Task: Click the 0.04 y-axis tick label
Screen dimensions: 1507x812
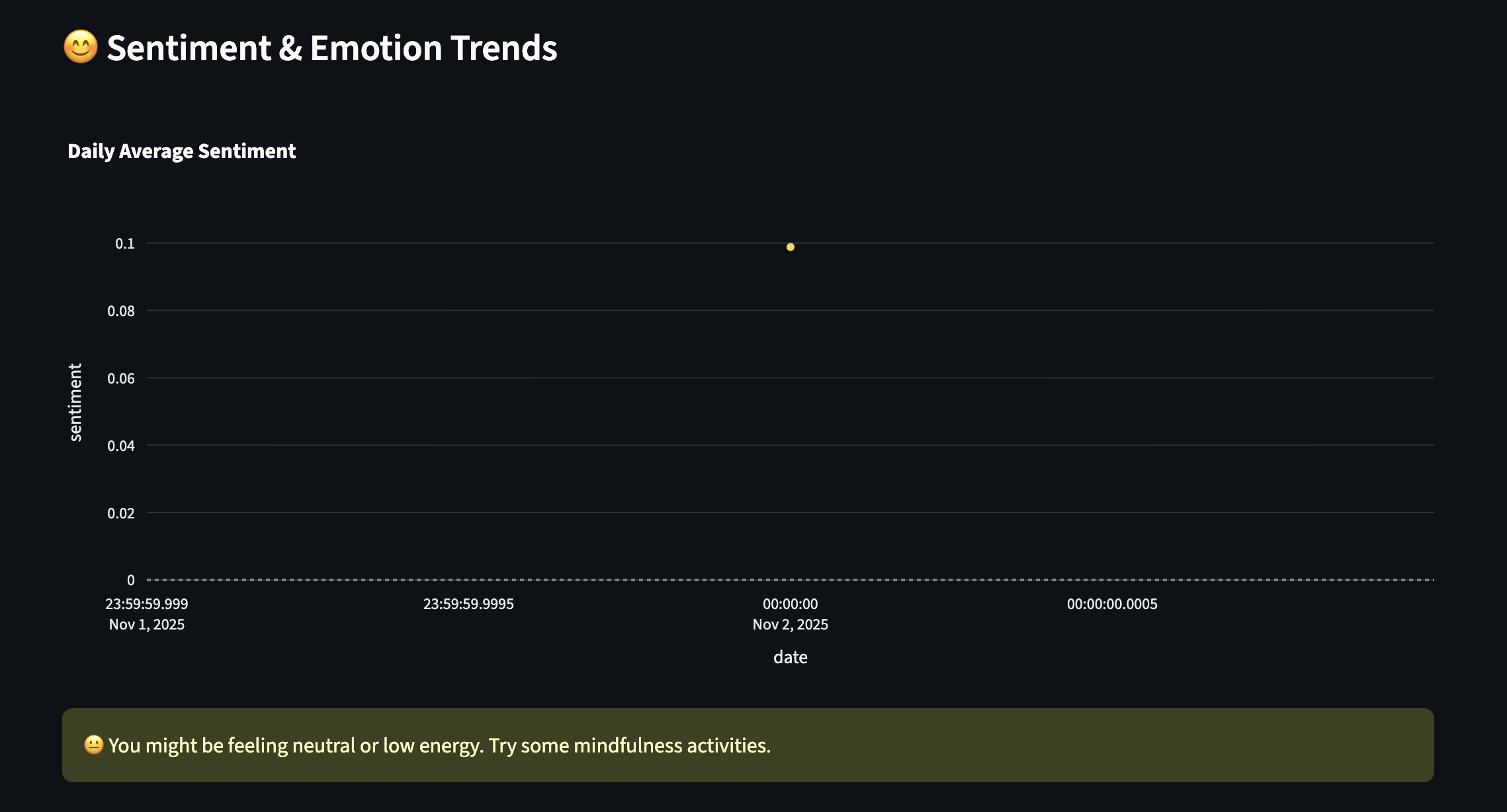Action: tap(121, 446)
